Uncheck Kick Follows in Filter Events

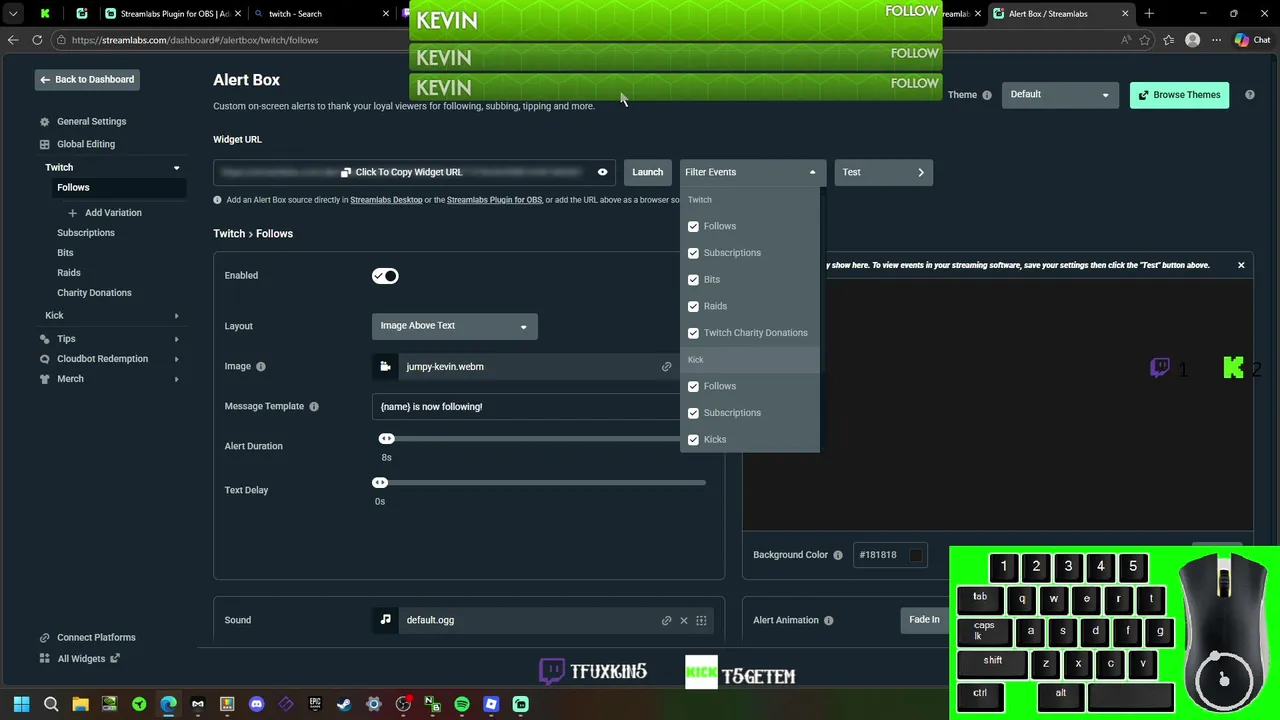coord(693,386)
